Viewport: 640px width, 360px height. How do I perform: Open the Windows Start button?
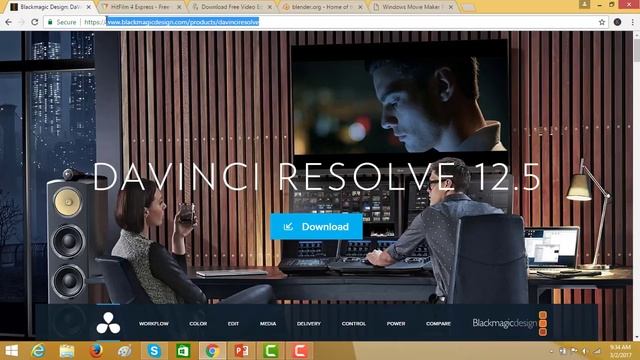11,351
